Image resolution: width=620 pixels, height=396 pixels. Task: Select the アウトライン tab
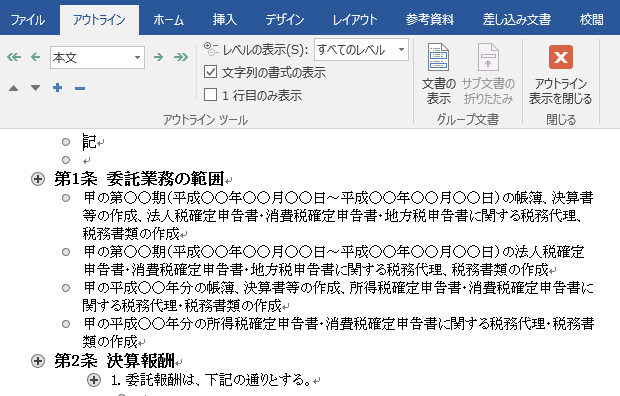[99, 20]
